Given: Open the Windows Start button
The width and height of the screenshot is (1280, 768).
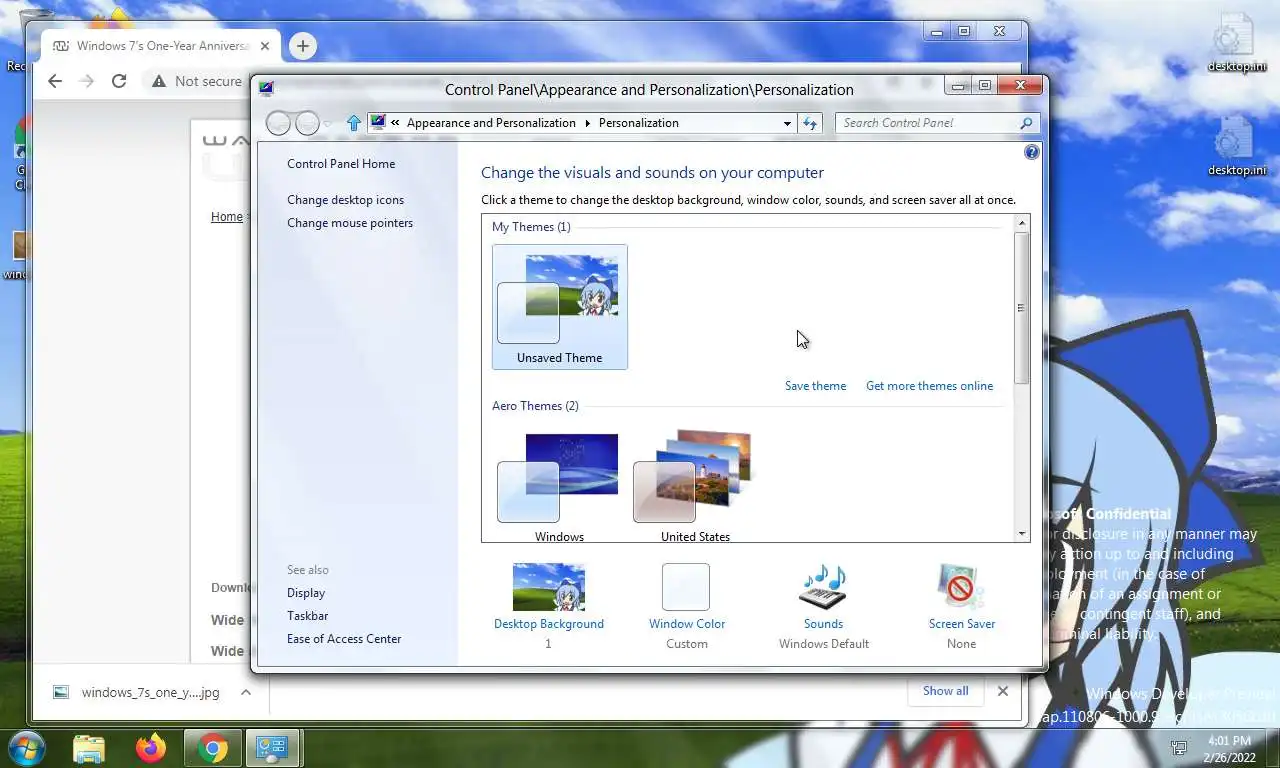Looking at the screenshot, I should [x=26, y=748].
